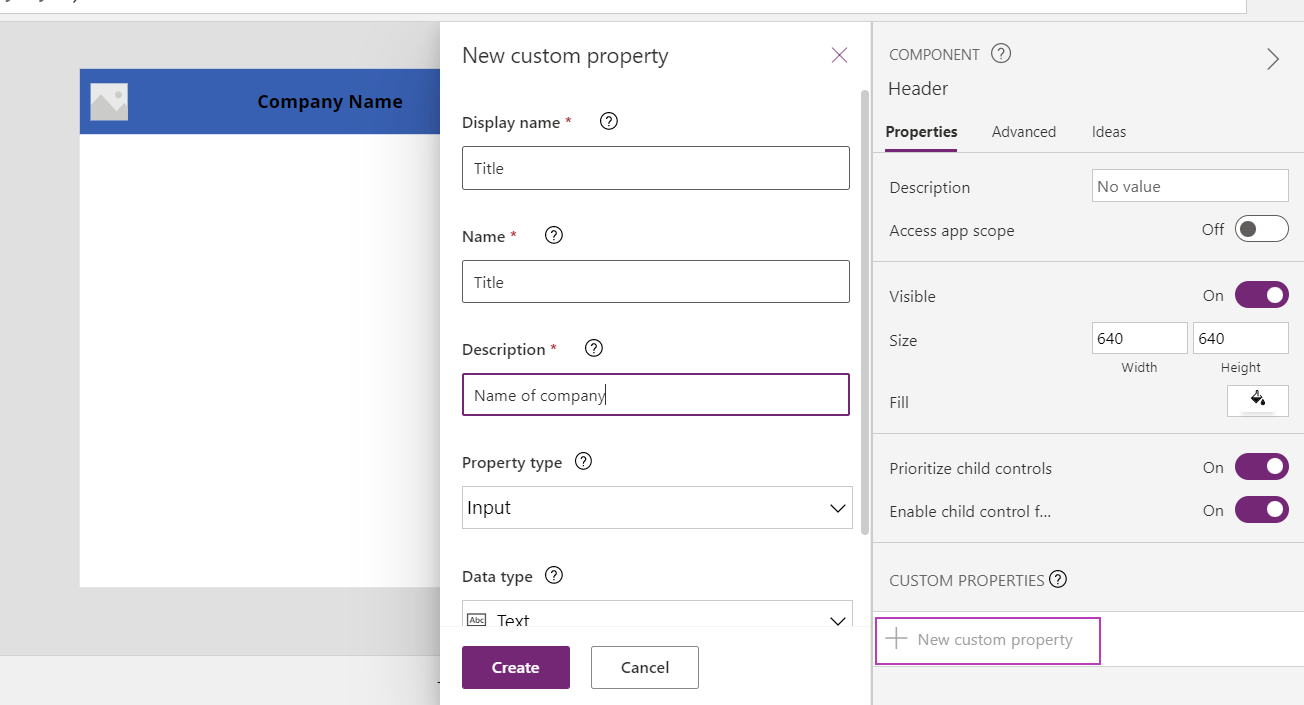Click the Description help icon

coord(593,348)
